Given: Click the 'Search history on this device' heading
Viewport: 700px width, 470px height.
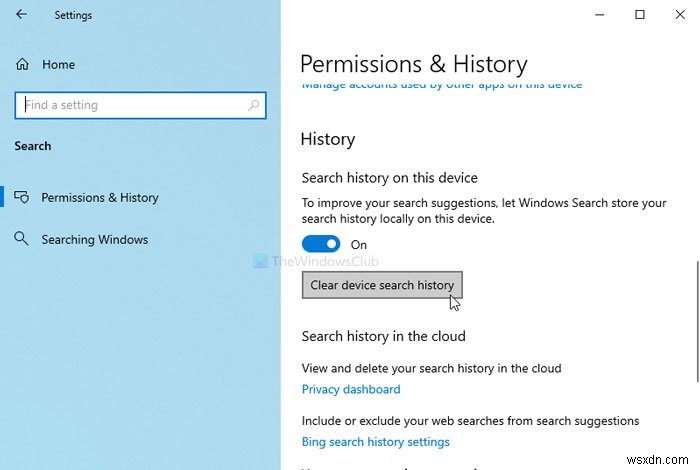Looking at the screenshot, I should coord(389,178).
